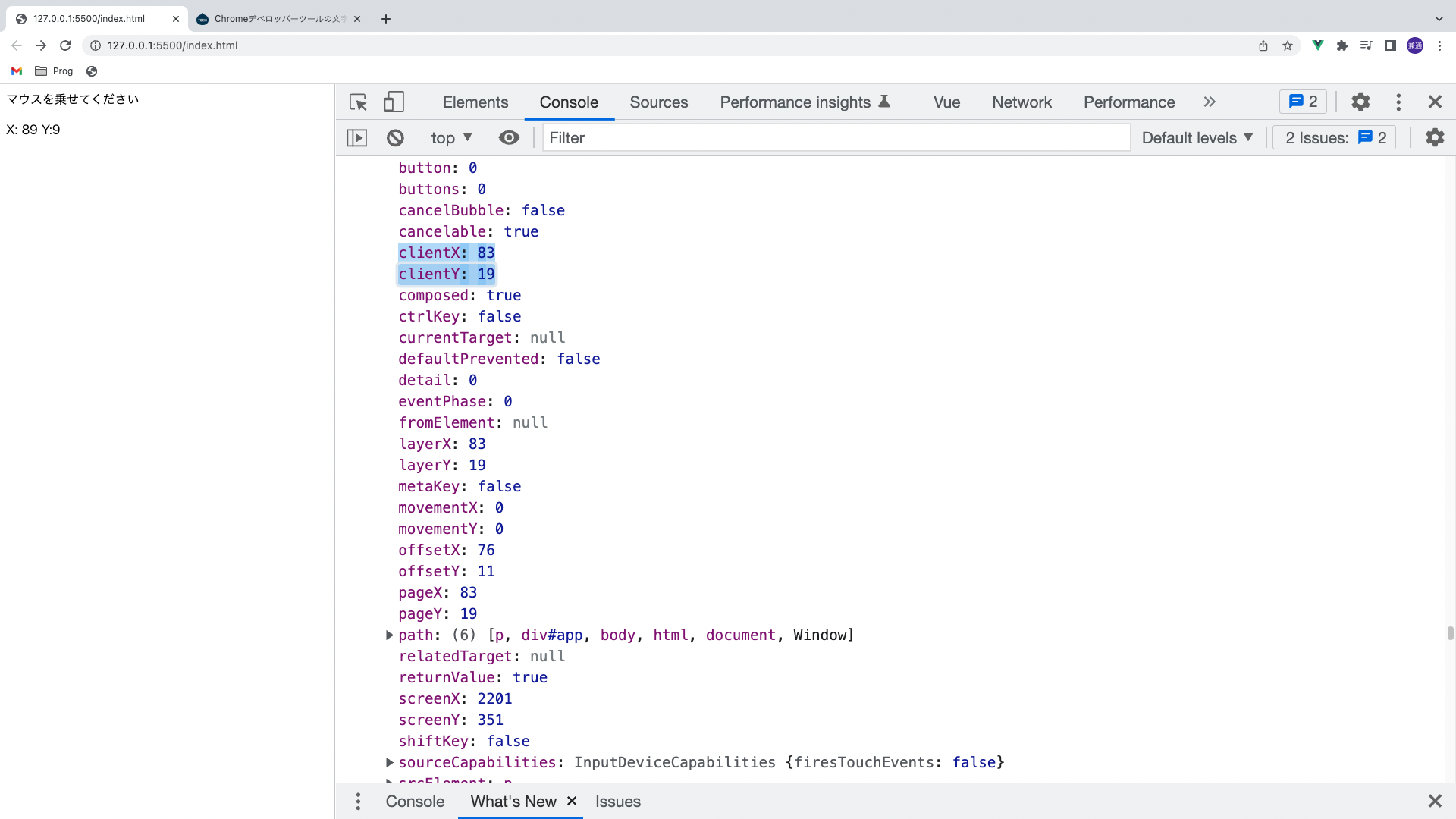Click the console Filter input field
This screenshot has width=1456, height=819.
click(x=834, y=138)
